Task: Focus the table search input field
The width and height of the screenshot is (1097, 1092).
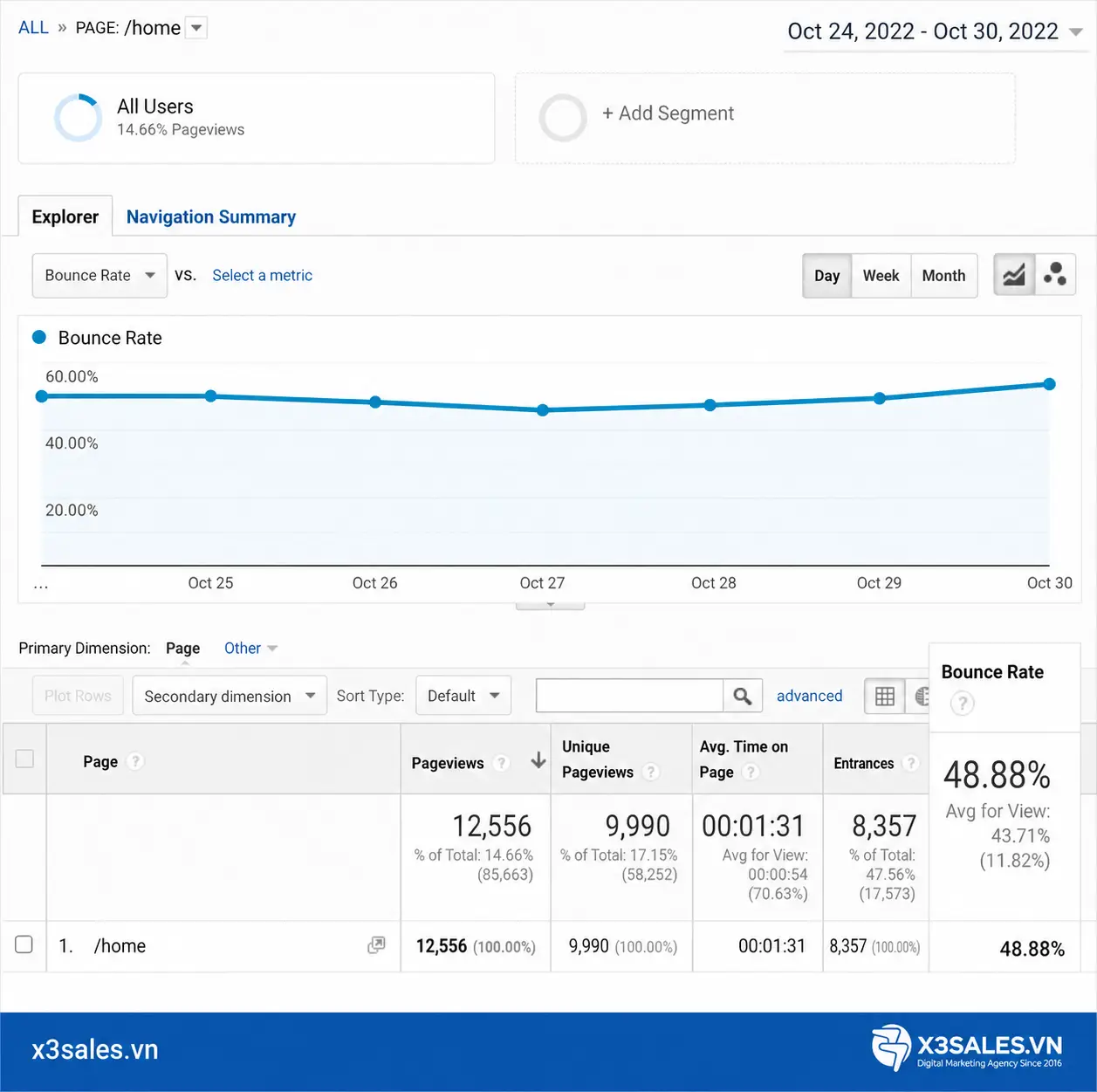Action: (x=629, y=696)
